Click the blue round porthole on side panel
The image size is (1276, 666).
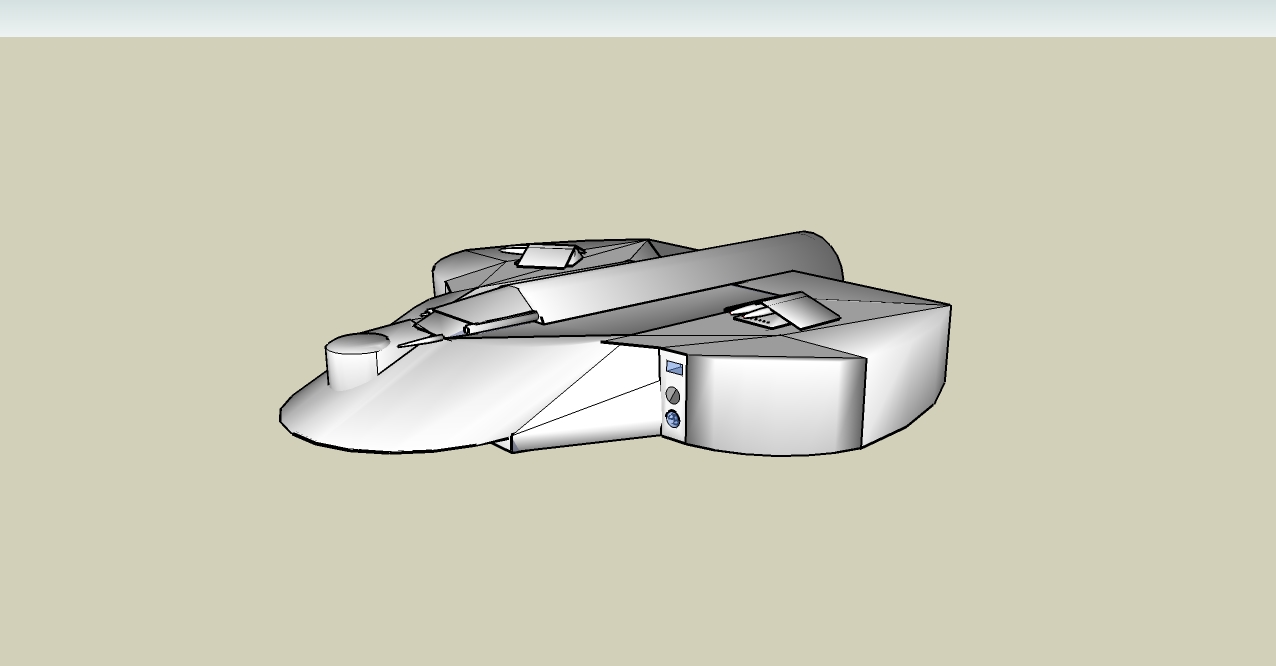click(x=673, y=420)
